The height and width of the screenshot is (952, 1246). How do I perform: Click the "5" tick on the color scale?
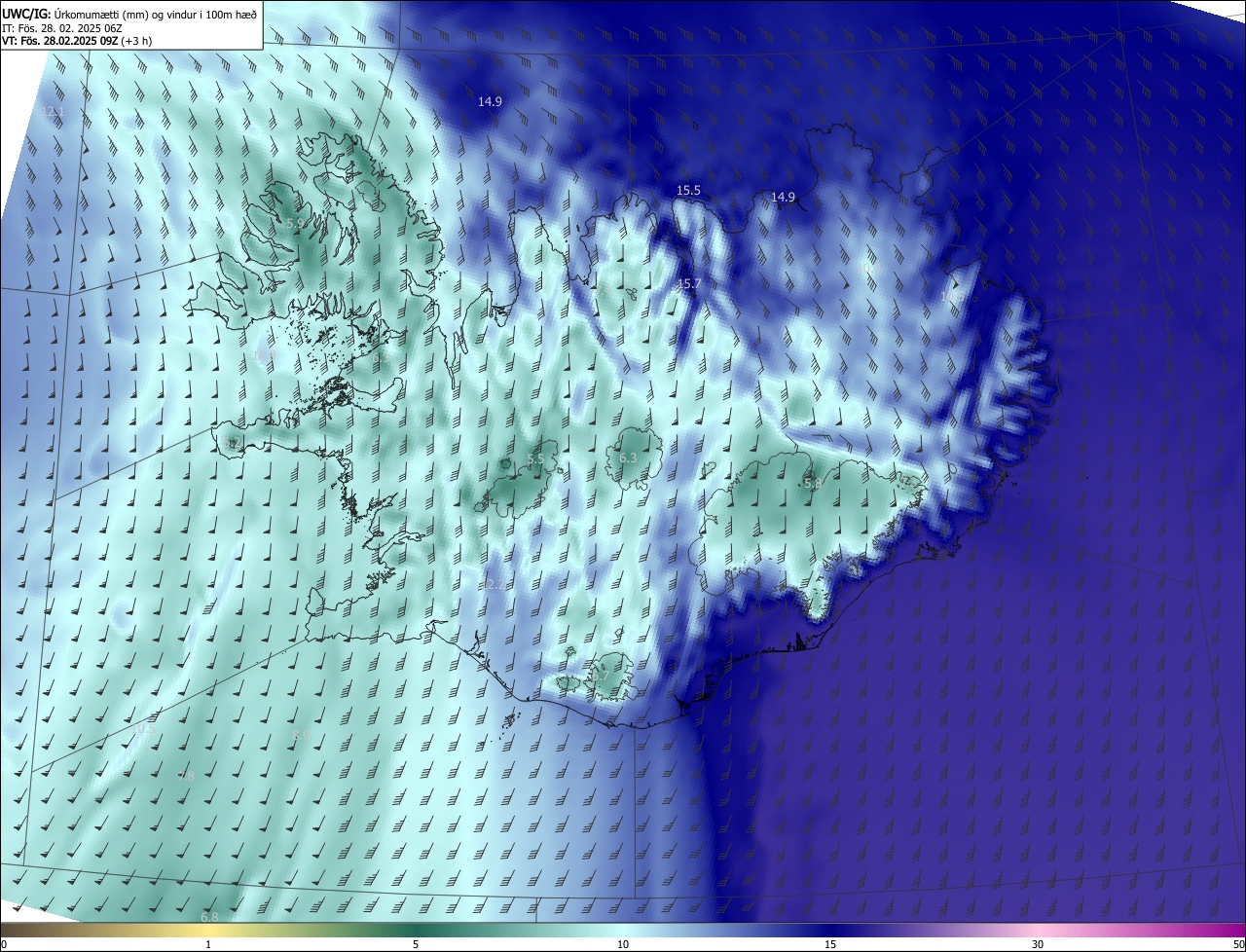click(x=416, y=944)
